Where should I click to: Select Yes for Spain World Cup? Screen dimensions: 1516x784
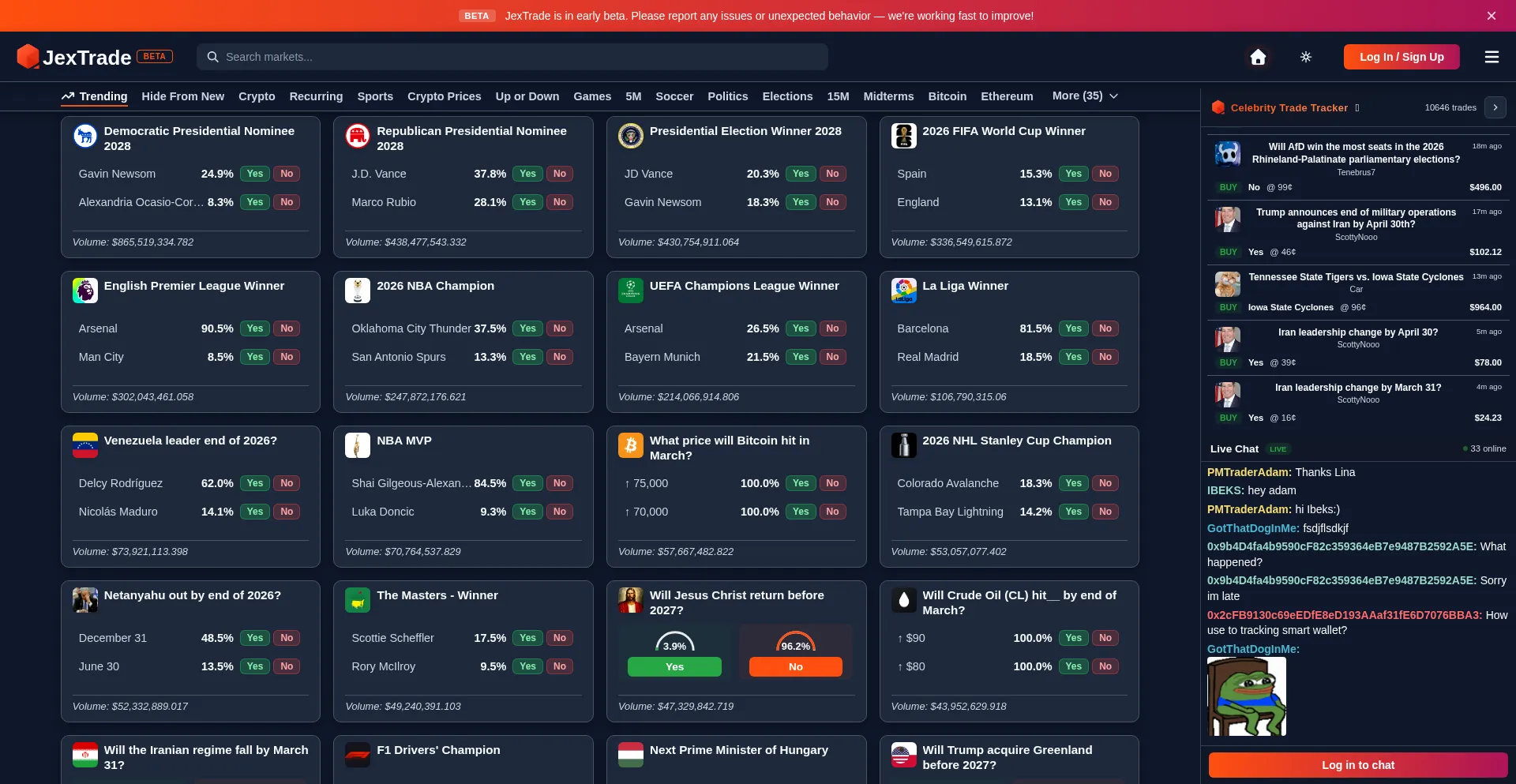[1074, 174]
